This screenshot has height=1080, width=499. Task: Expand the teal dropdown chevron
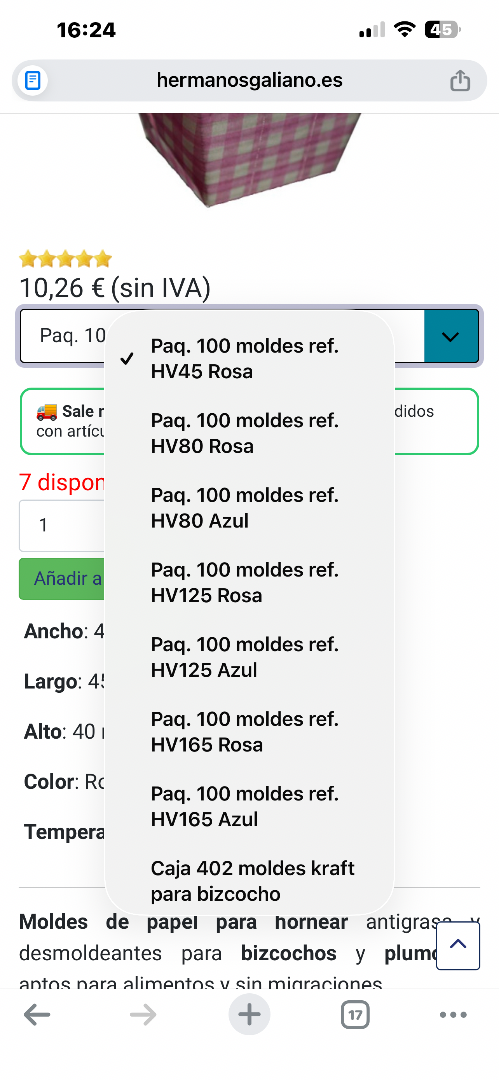451,336
